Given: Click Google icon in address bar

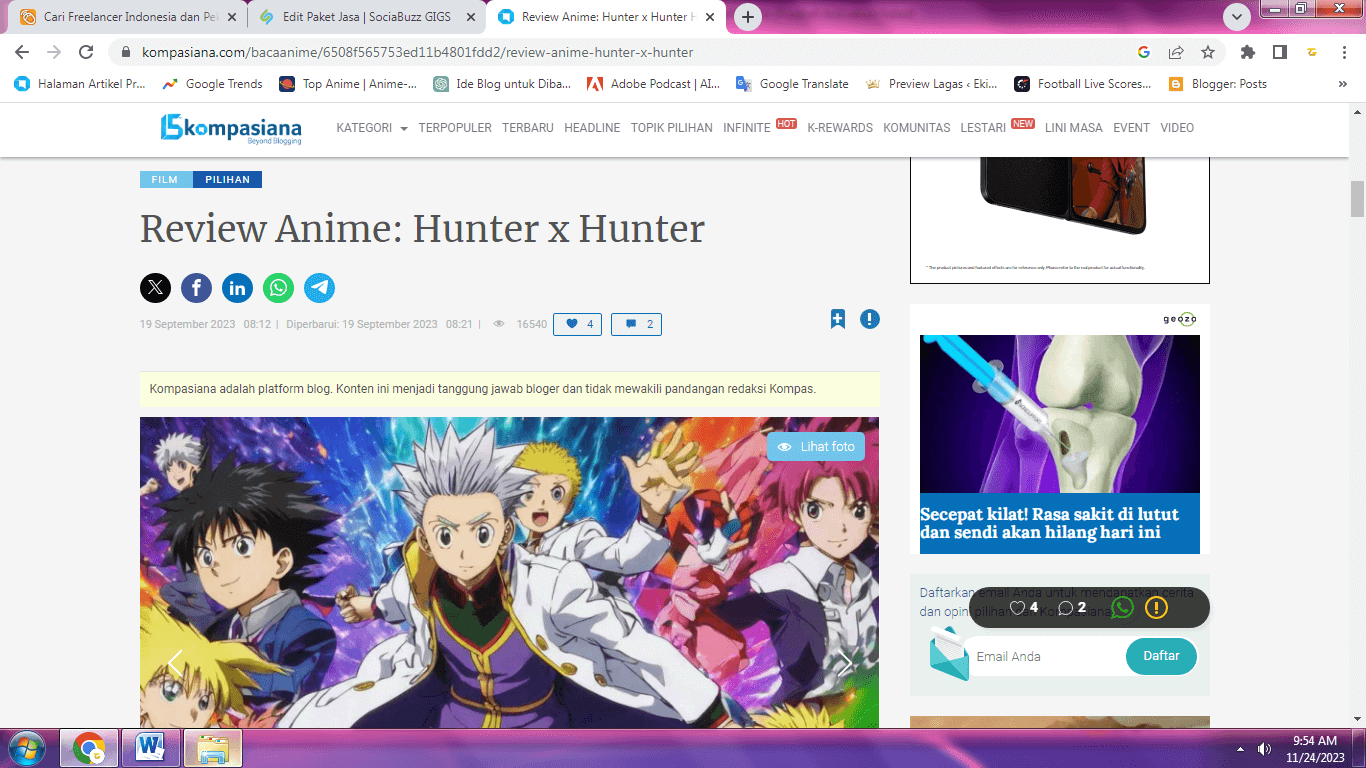Looking at the screenshot, I should pos(1144,52).
